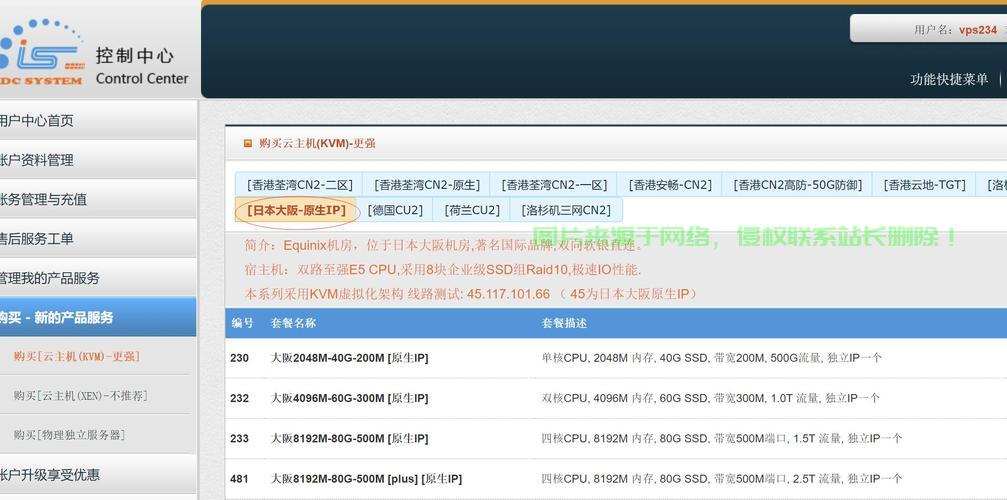Select the 日本大阪-原生IP tab
Image resolution: width=1007 pixels, height=500 pixels.
(296, 210)
